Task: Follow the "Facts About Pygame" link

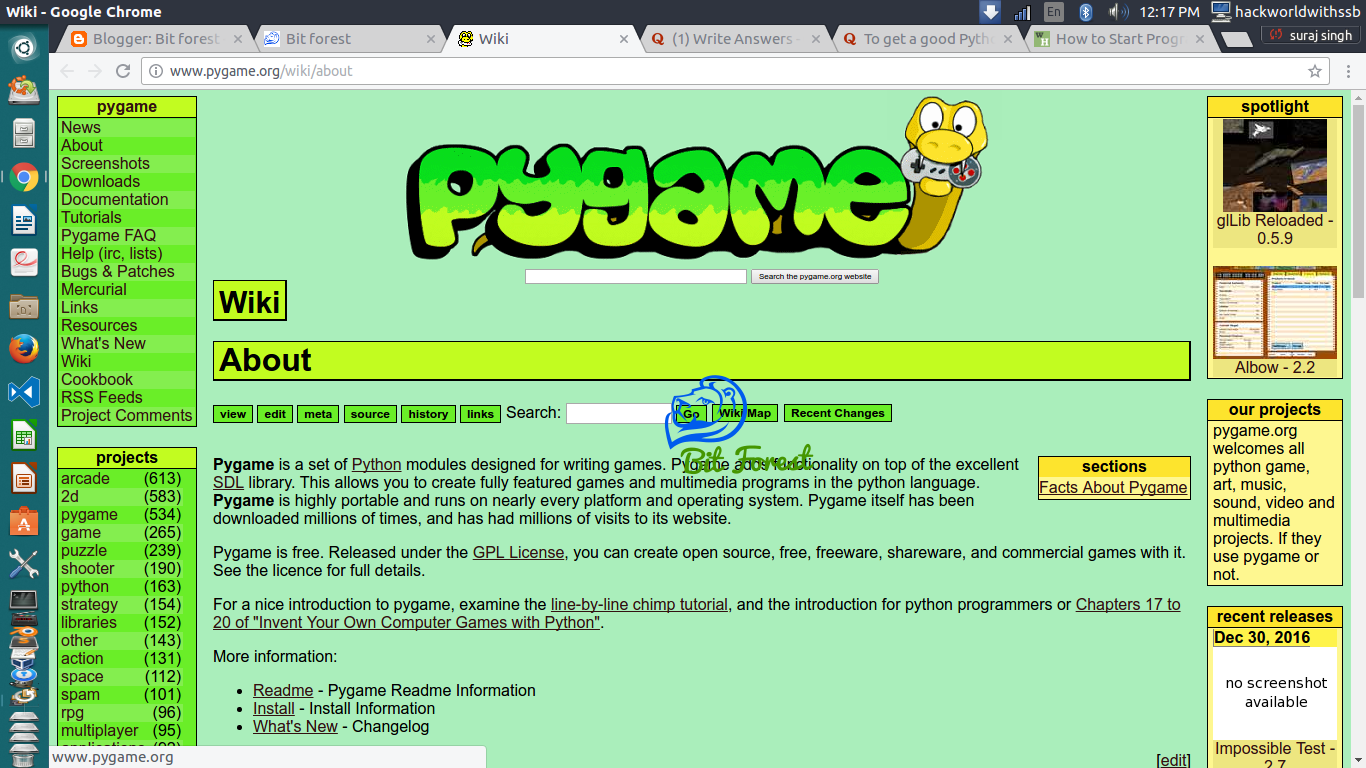Action: coord(1113,488)
